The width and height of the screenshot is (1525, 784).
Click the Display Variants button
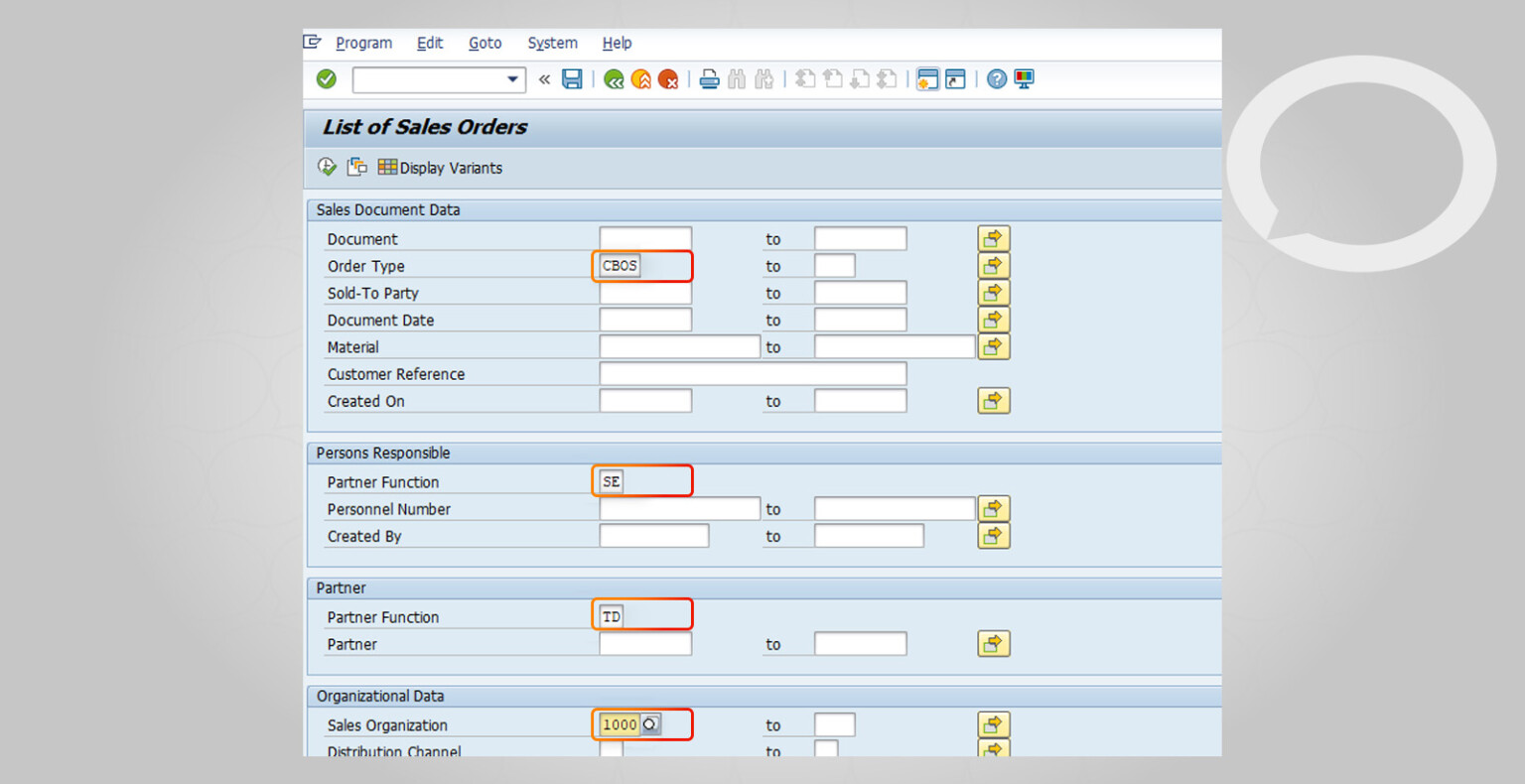pos(440,168)
